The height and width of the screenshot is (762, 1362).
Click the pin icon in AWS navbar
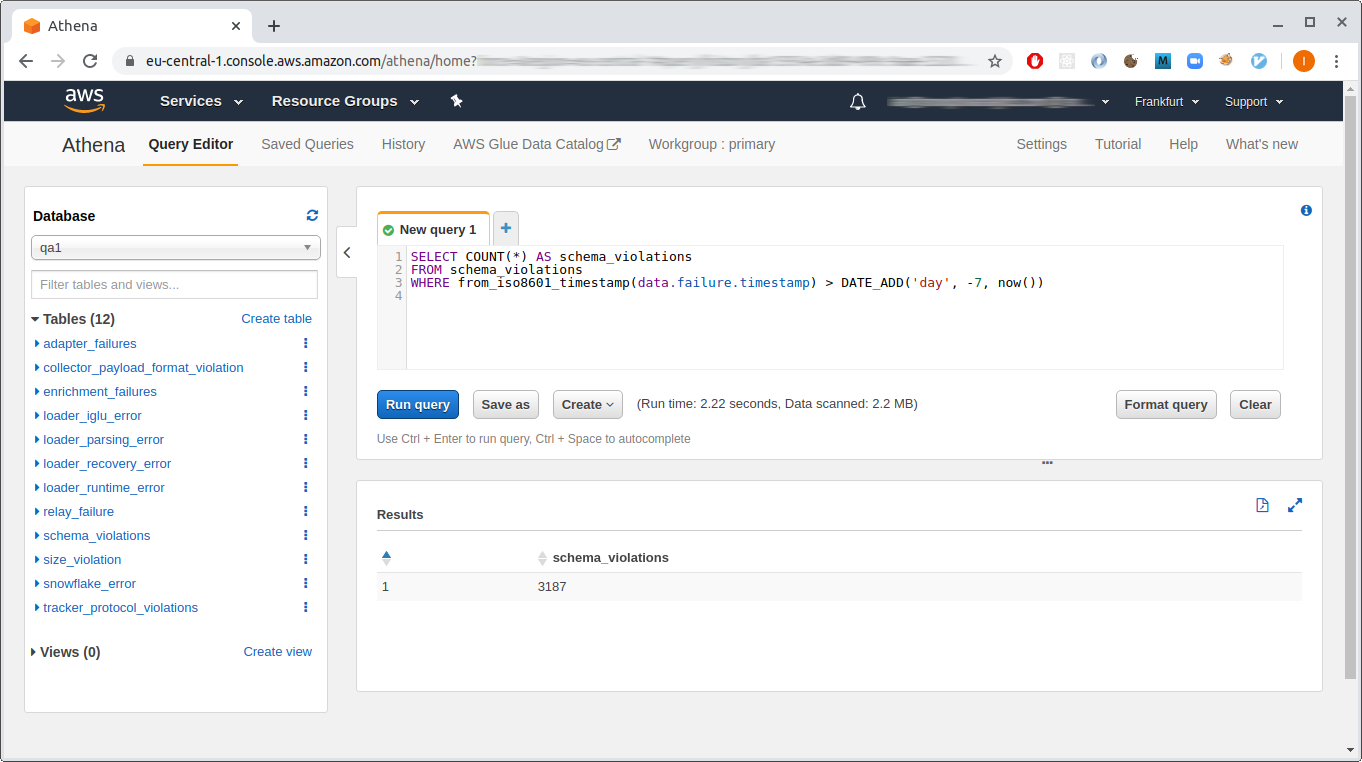(457, 101)
